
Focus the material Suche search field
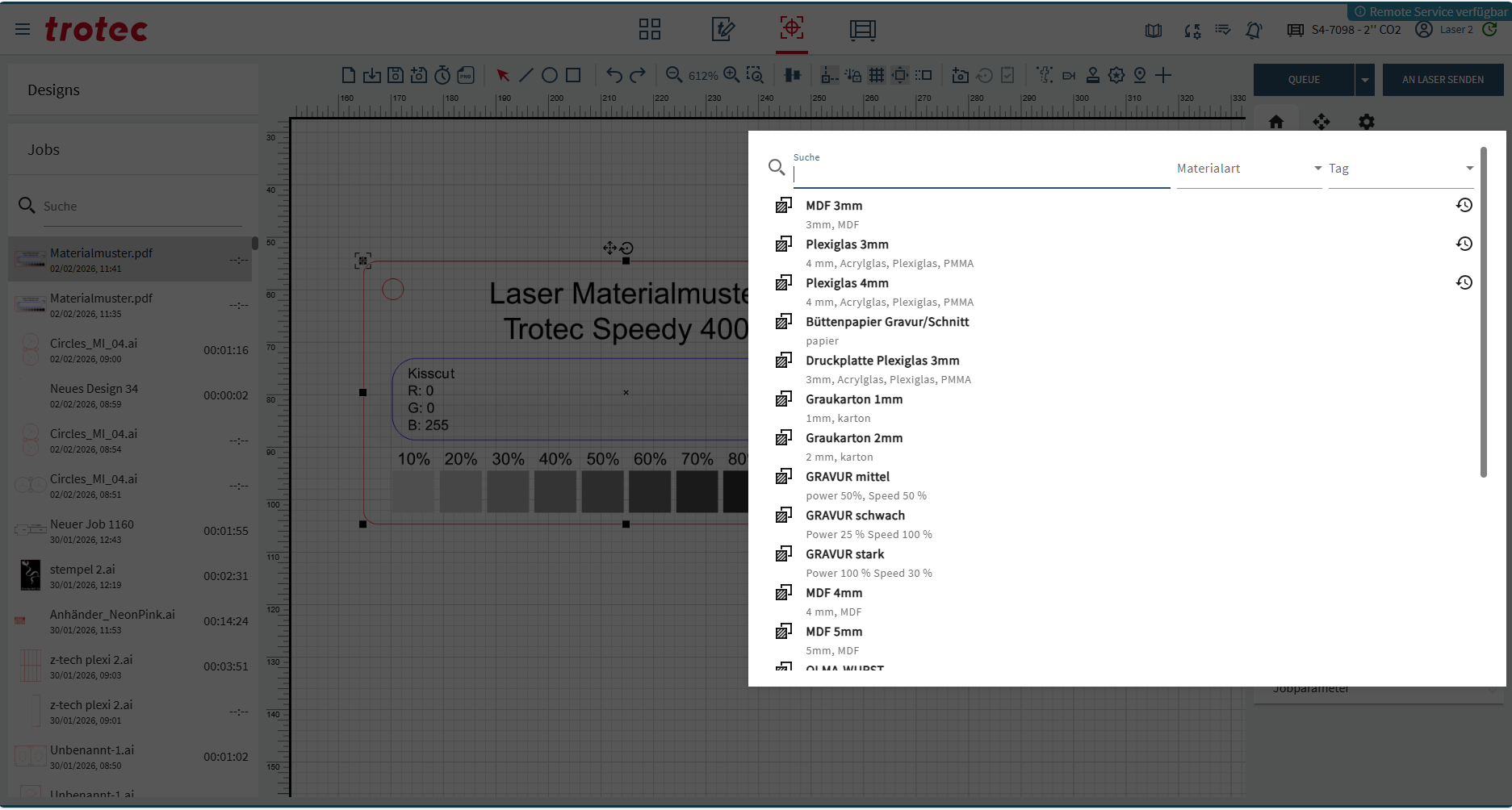[980, 175]
